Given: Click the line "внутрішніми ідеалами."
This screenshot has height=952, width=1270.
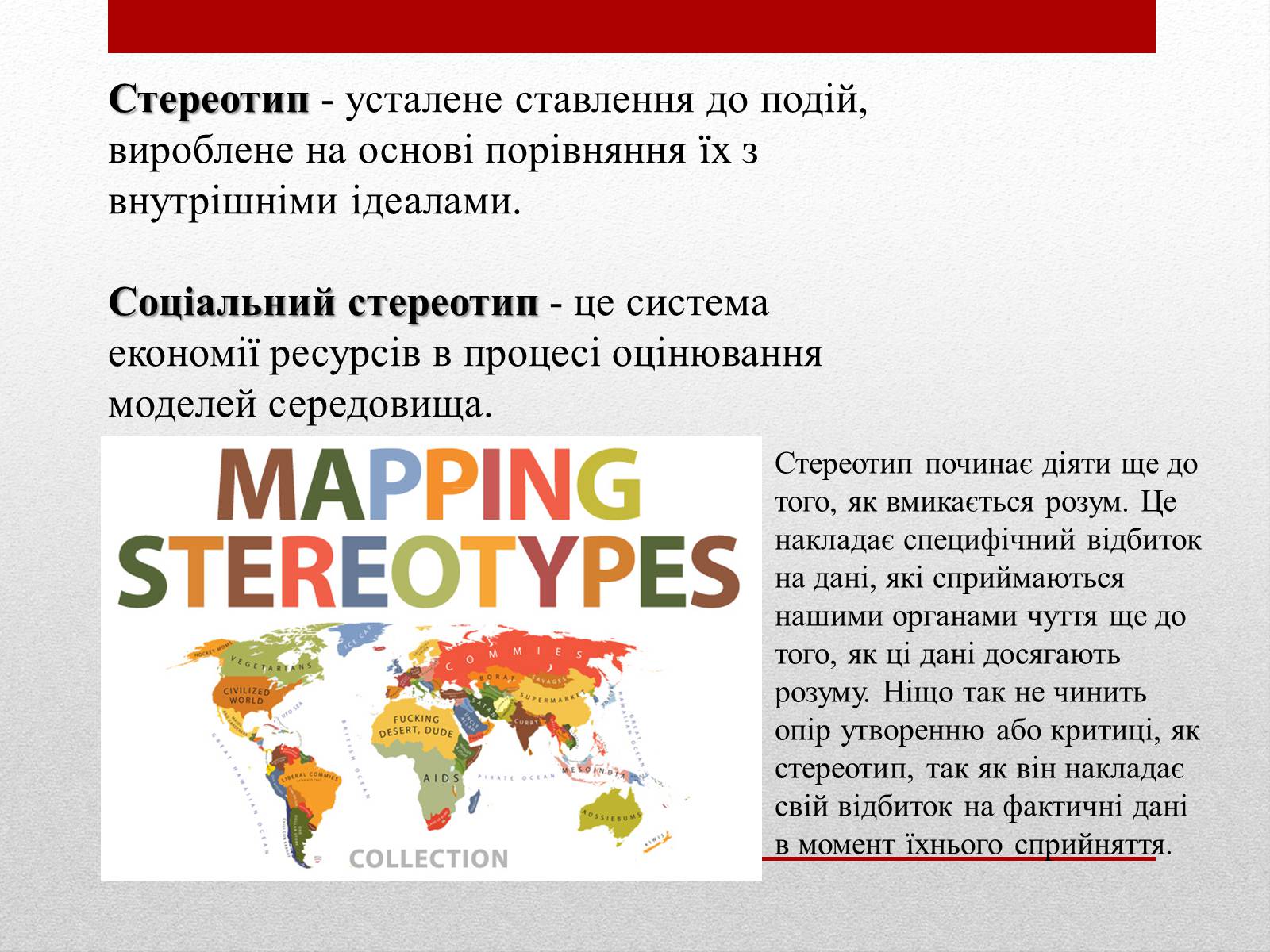Looking at the screenshot, I should [x=314, y=202].
